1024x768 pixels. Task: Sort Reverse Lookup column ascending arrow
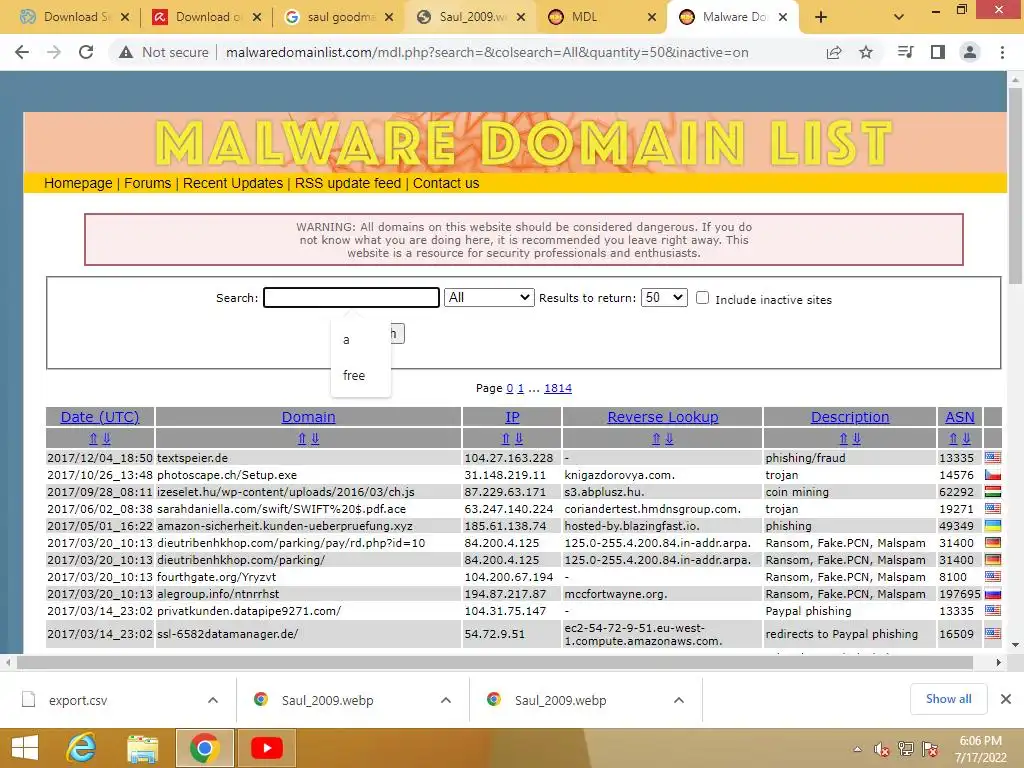click(x=656, y=438)
